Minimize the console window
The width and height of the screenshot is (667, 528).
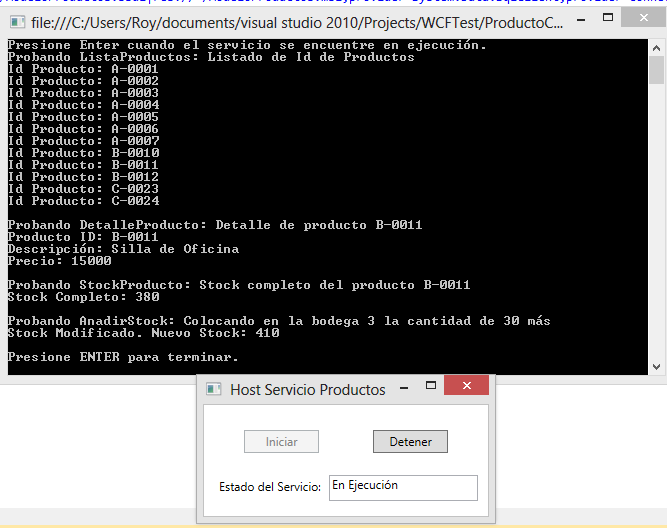581,19
